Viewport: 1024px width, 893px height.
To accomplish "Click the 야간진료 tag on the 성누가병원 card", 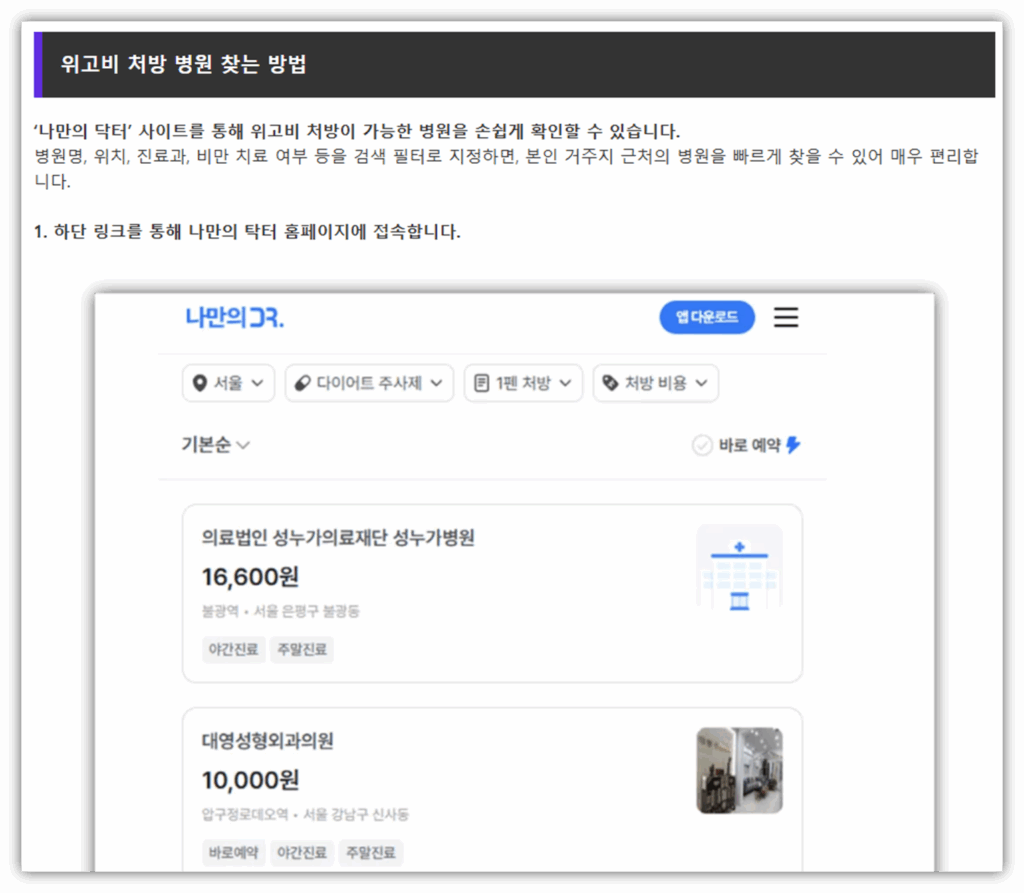I will pyautogui.click(x=234, y=649).
